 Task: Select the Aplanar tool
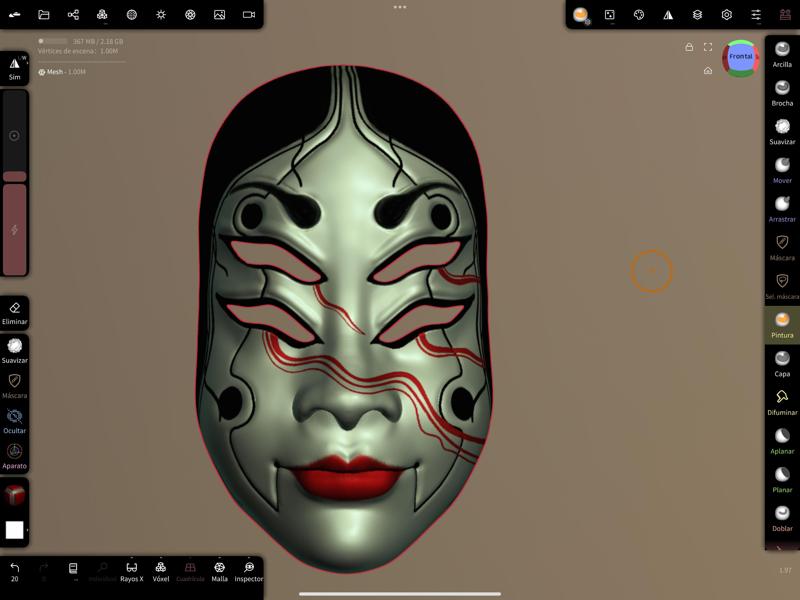pyautogui.click(x=782, y=442)
